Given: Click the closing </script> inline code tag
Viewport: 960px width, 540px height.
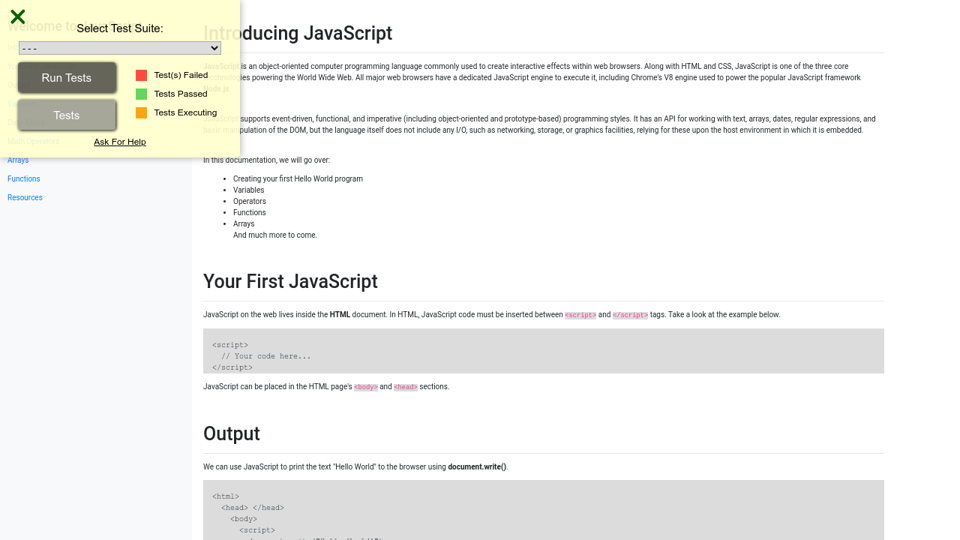Looking at the screenshot, I should (x=630, y=315).
